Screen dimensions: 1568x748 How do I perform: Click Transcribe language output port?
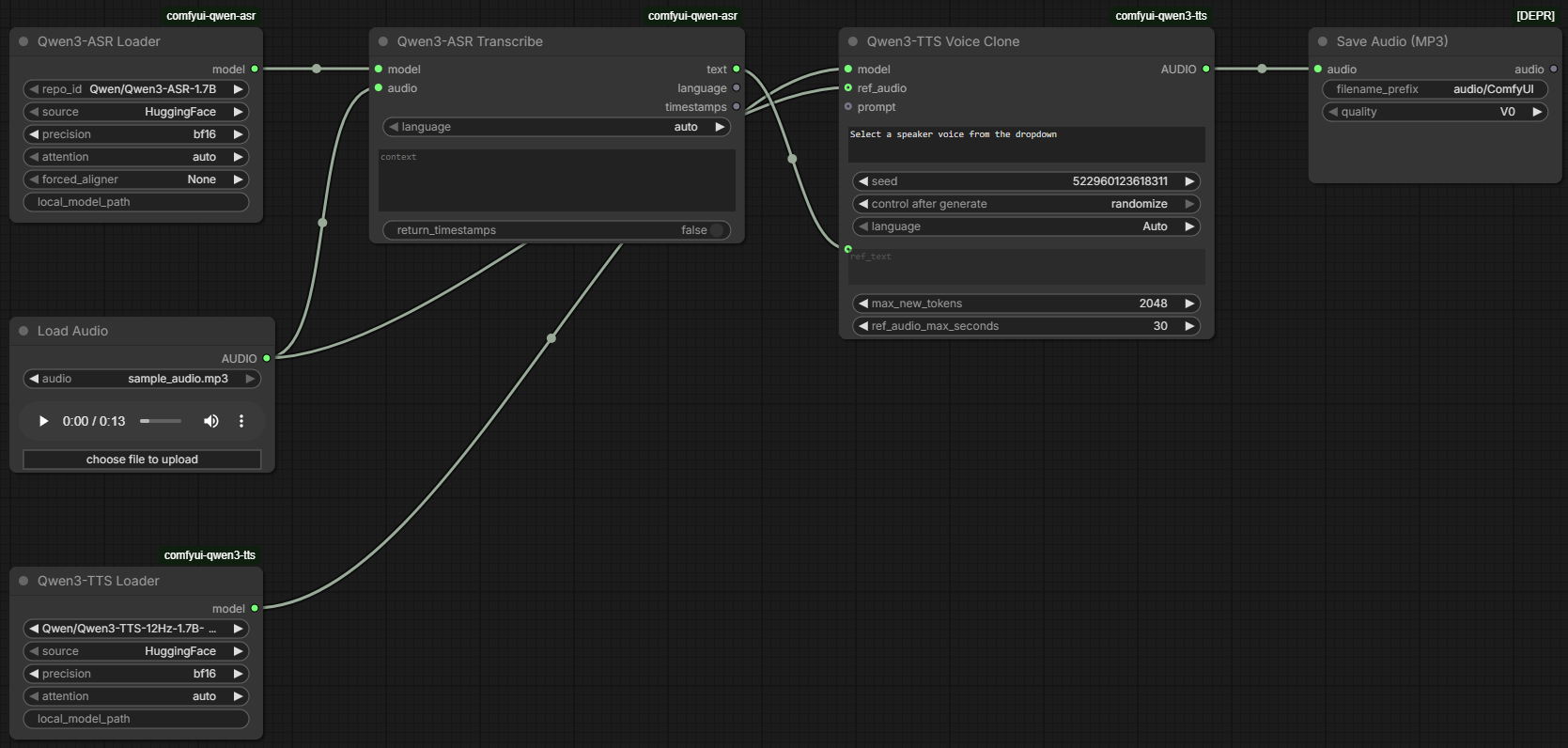point(737,87)
